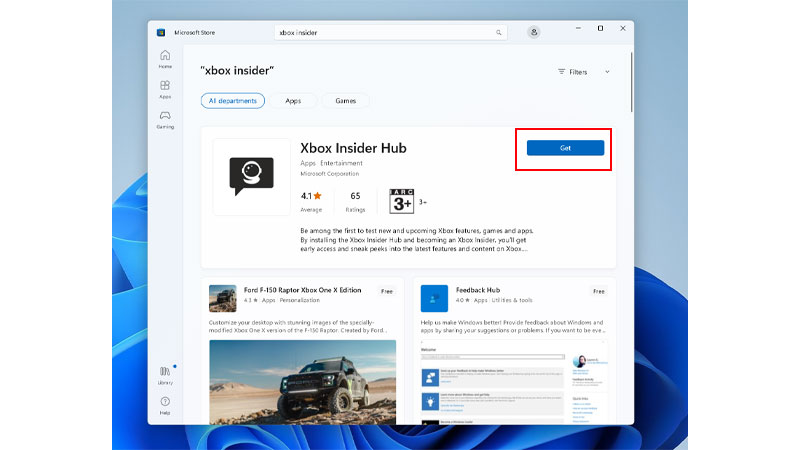Viewport: 800px width, 450px height.
Task: Open the Gaming section in sidebar
Action: coord(165,119)
